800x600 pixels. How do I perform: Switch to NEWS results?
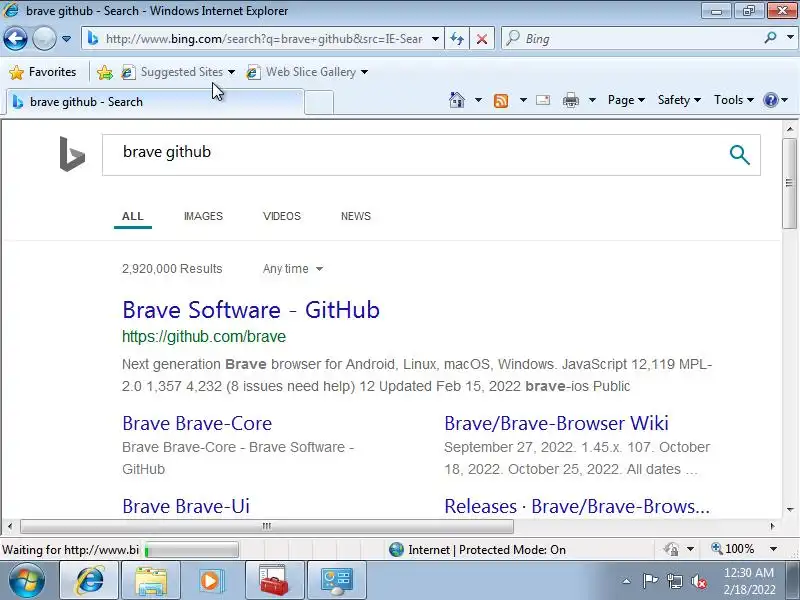356,216
